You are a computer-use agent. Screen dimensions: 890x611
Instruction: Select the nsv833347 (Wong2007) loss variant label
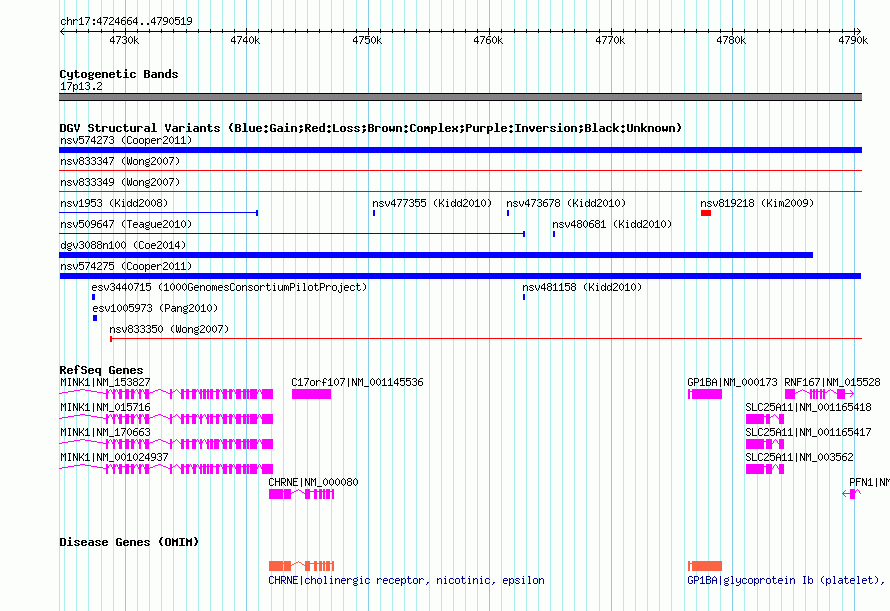[x=120, y=161]
